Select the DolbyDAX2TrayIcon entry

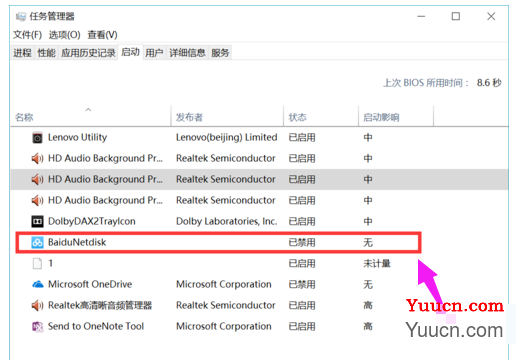[x=92, y=221]
